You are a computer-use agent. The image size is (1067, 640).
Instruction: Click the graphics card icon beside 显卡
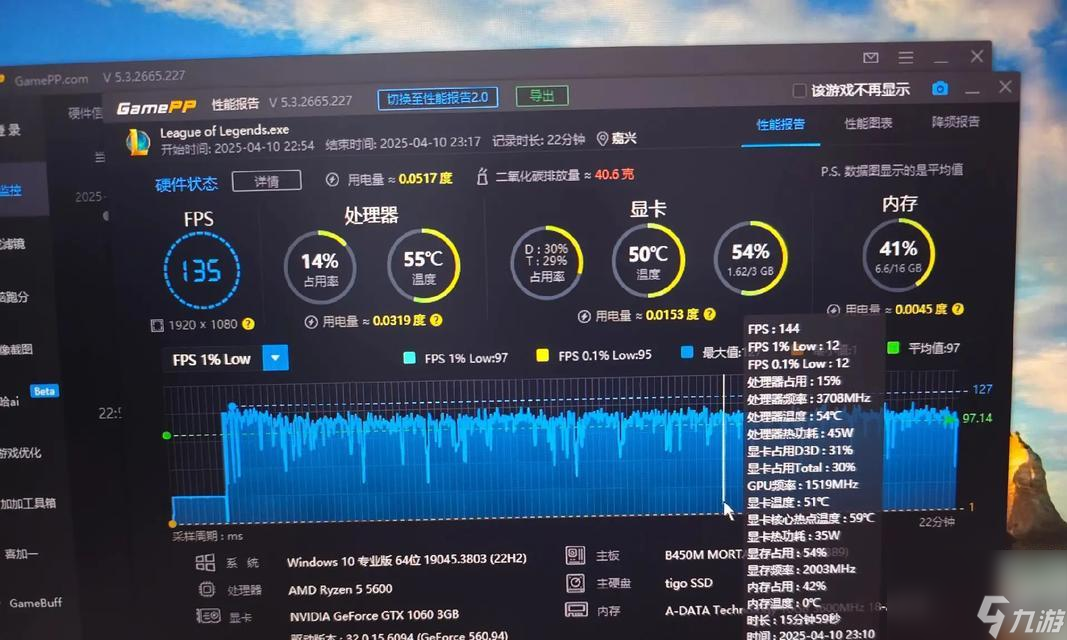click(208, 616)
